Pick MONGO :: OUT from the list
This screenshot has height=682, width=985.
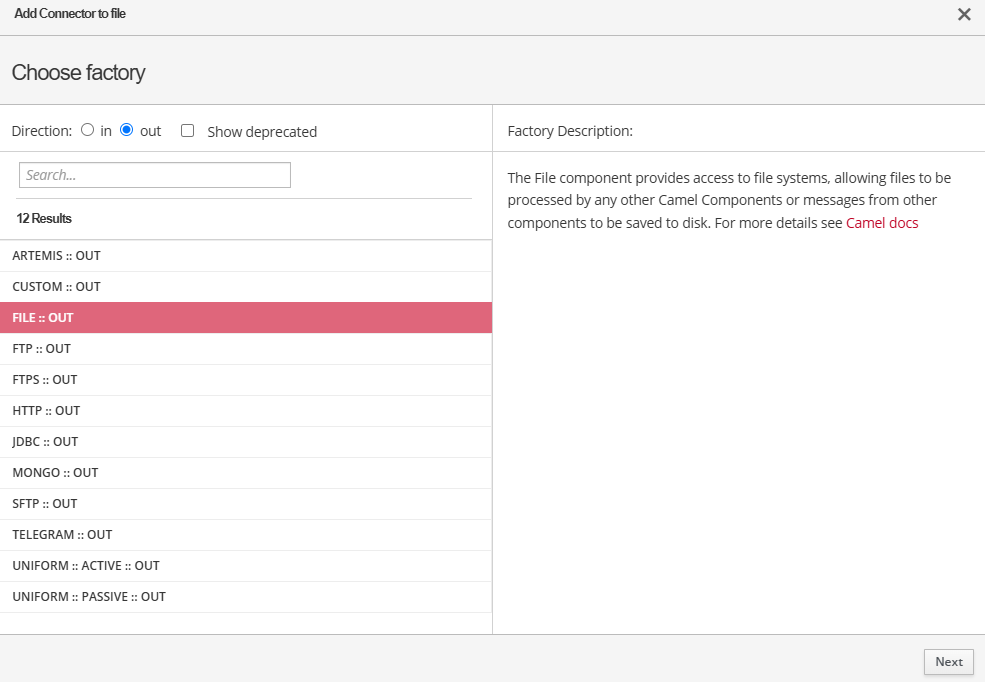(55, 473)
